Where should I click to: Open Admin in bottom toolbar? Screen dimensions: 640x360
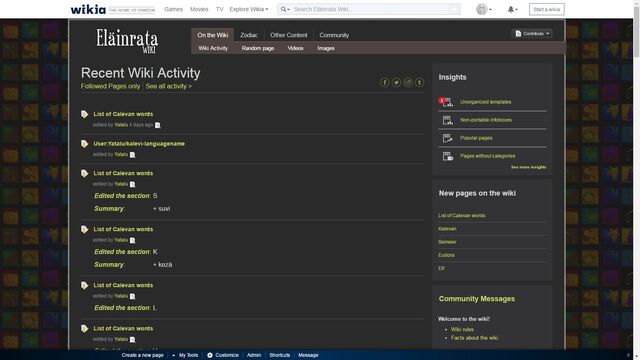(253, 355)
